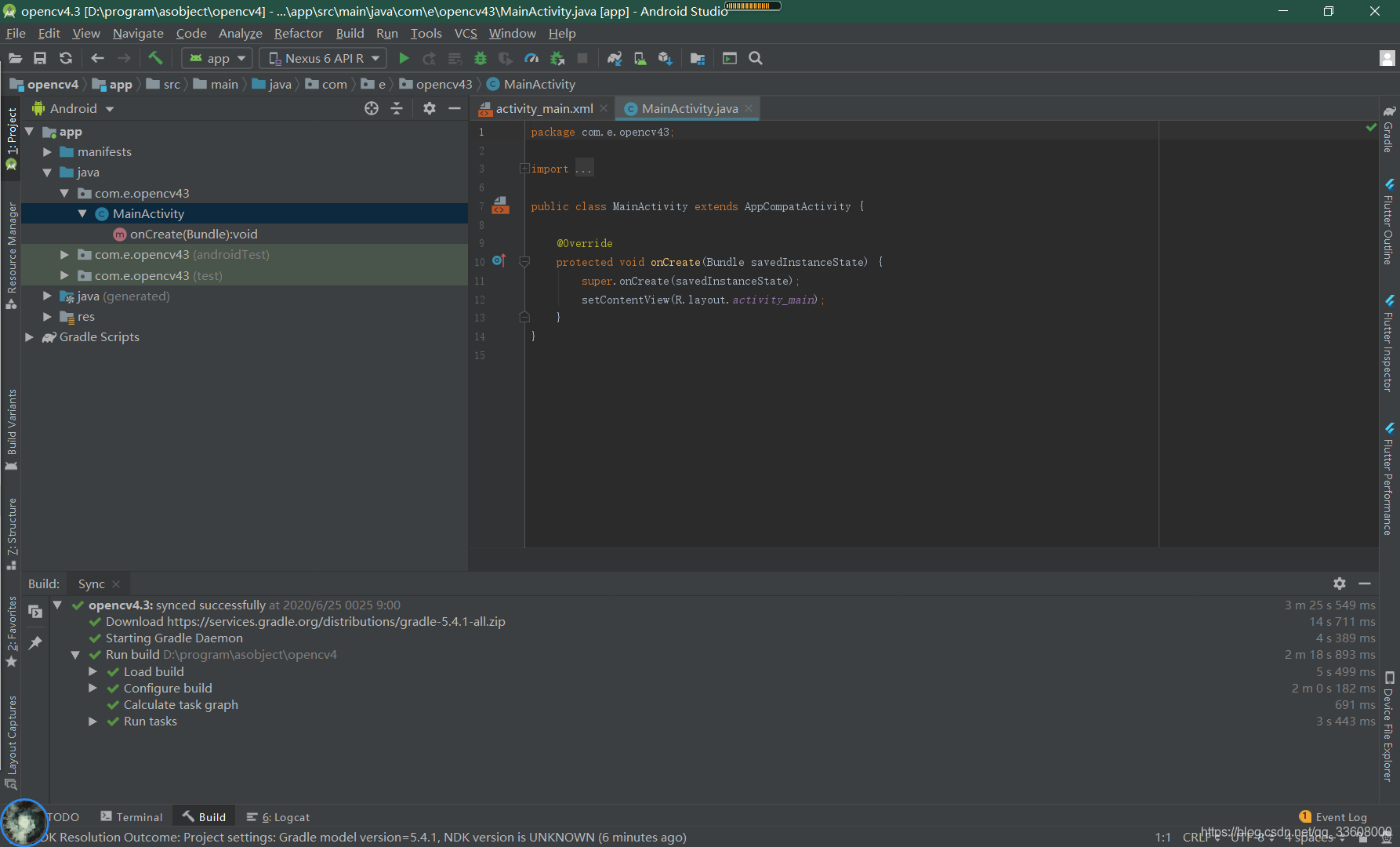Click the pin icon in Build panel
Viewport: 1400px width, 847px height.
(x=35, y=643)
